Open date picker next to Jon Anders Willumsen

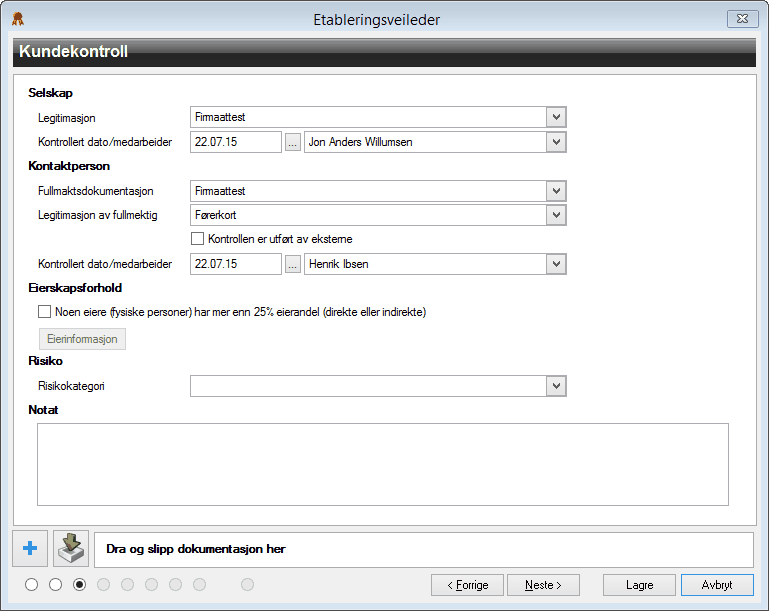(x=293, y=142)
